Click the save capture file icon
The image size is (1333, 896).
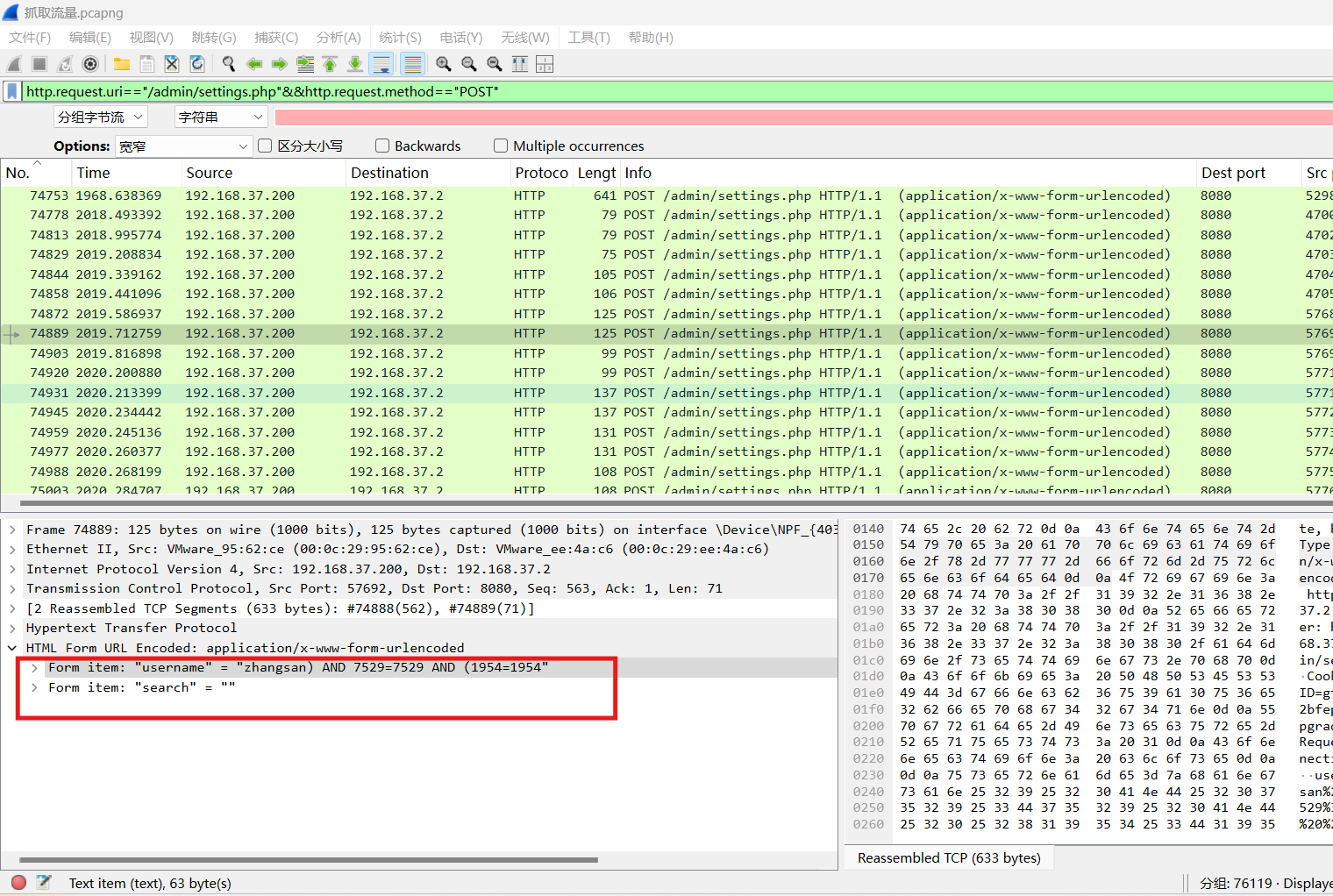147,64
